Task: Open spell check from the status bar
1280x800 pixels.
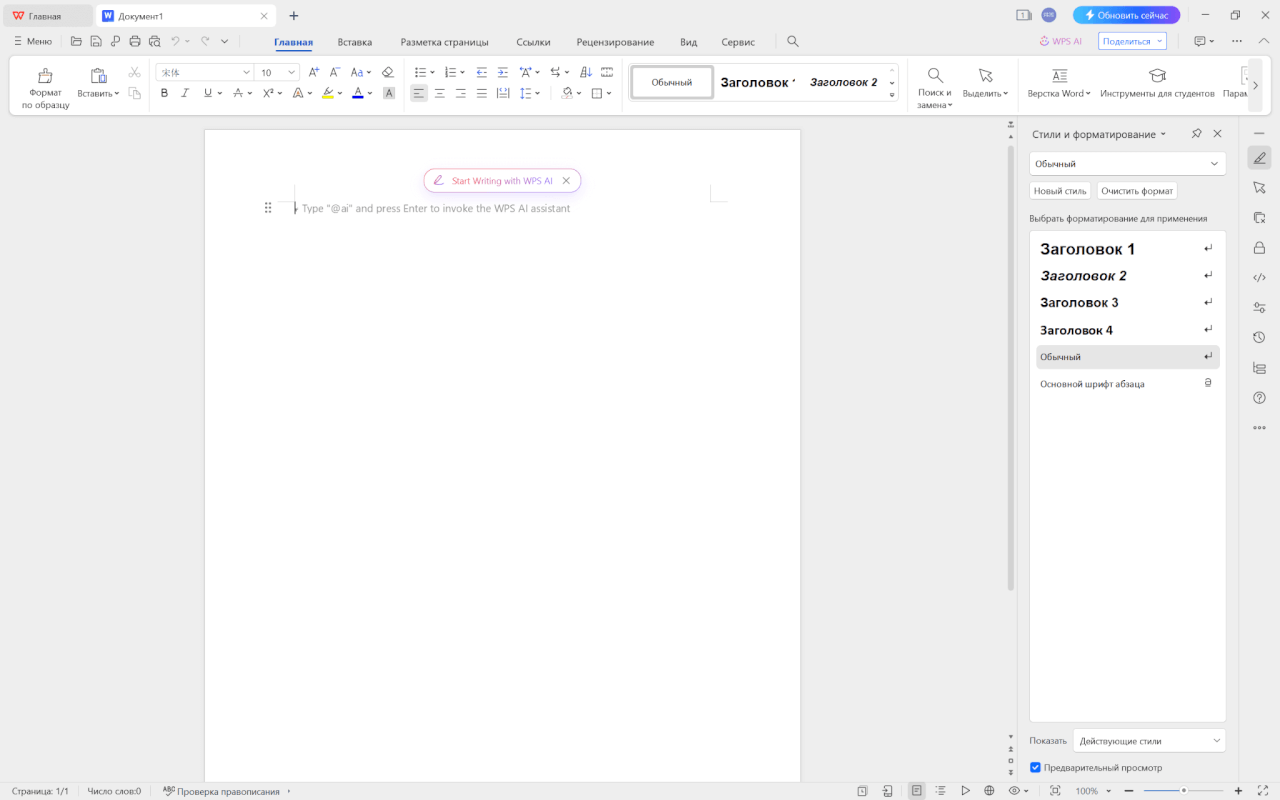Action: [x=222, y=790]
